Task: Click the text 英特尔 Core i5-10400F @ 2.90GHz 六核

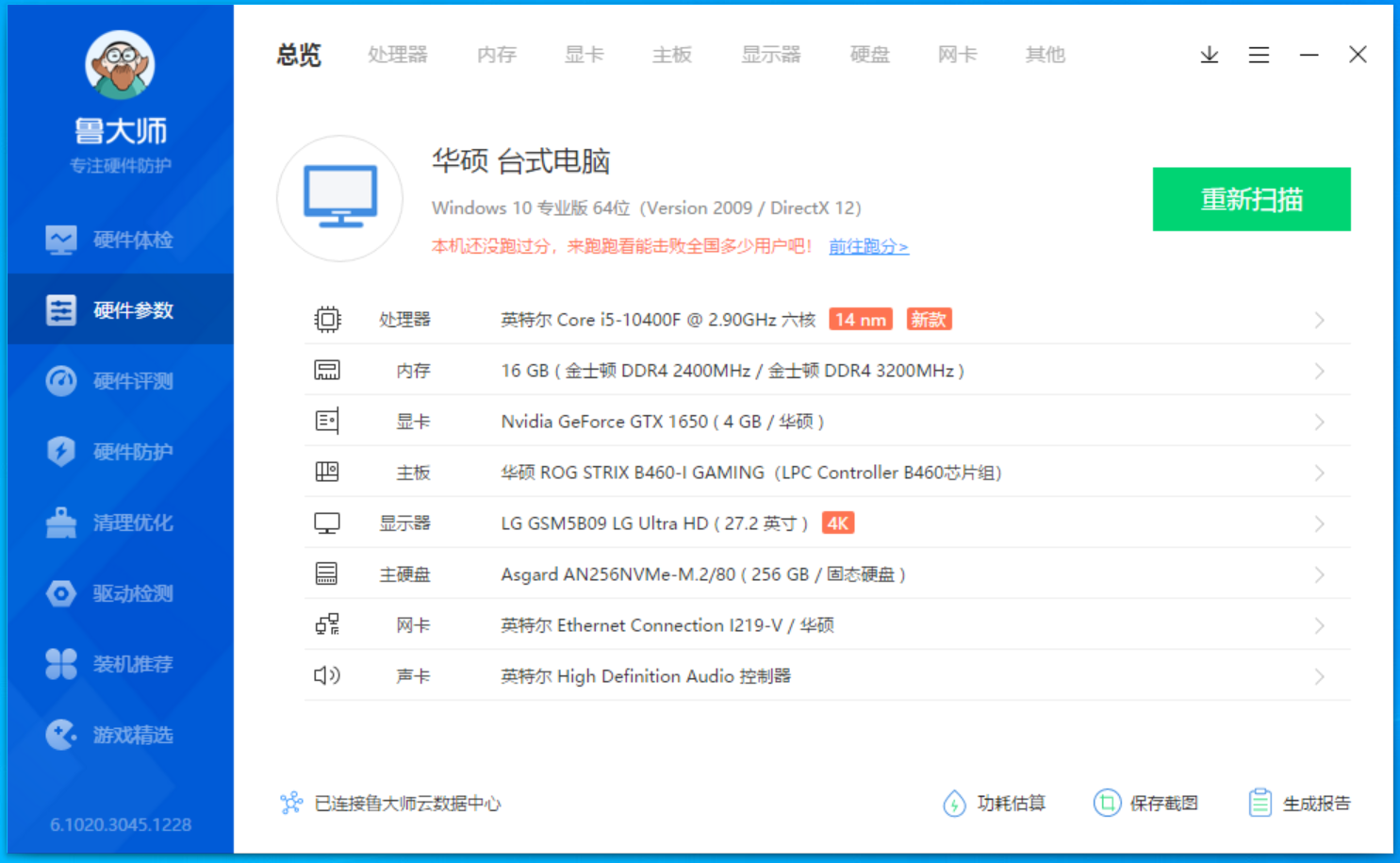Action: [x=658, y=320]
